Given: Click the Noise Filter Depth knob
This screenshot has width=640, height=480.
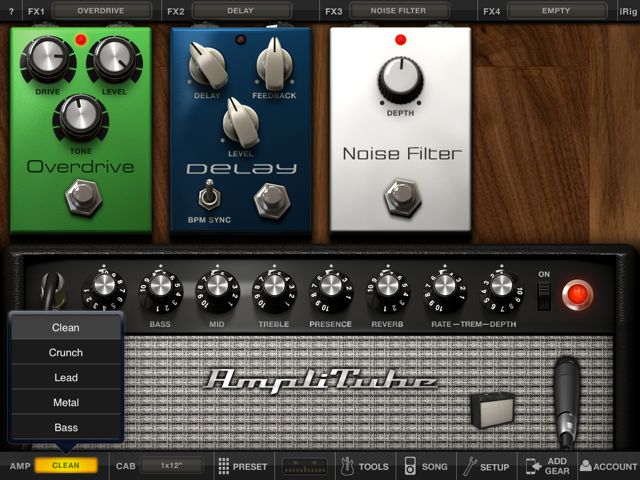Looking at the screenshot, I should pos(400,80).
